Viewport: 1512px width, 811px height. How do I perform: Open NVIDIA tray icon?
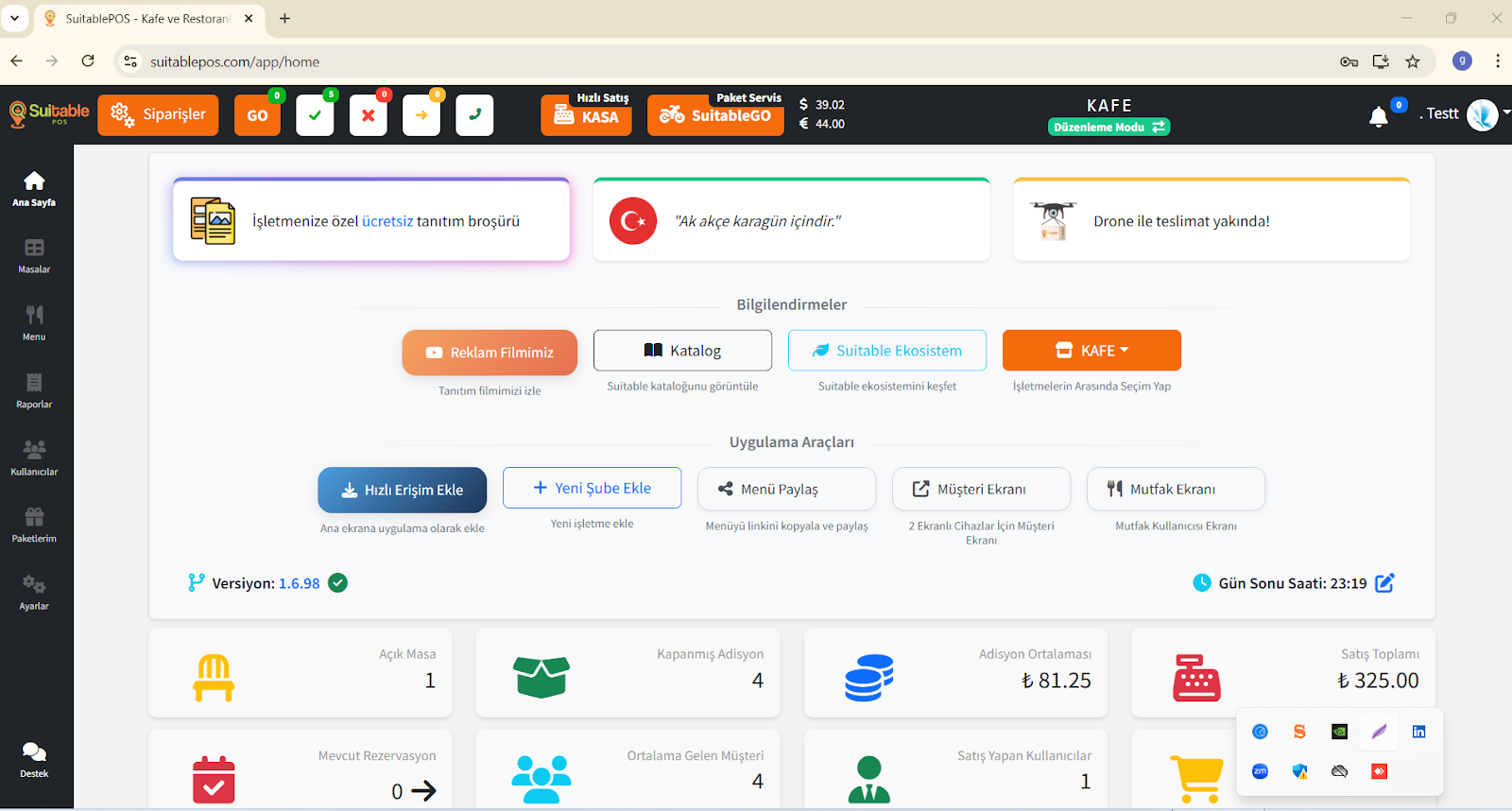pyautogui.click(x=1339, y=732)
